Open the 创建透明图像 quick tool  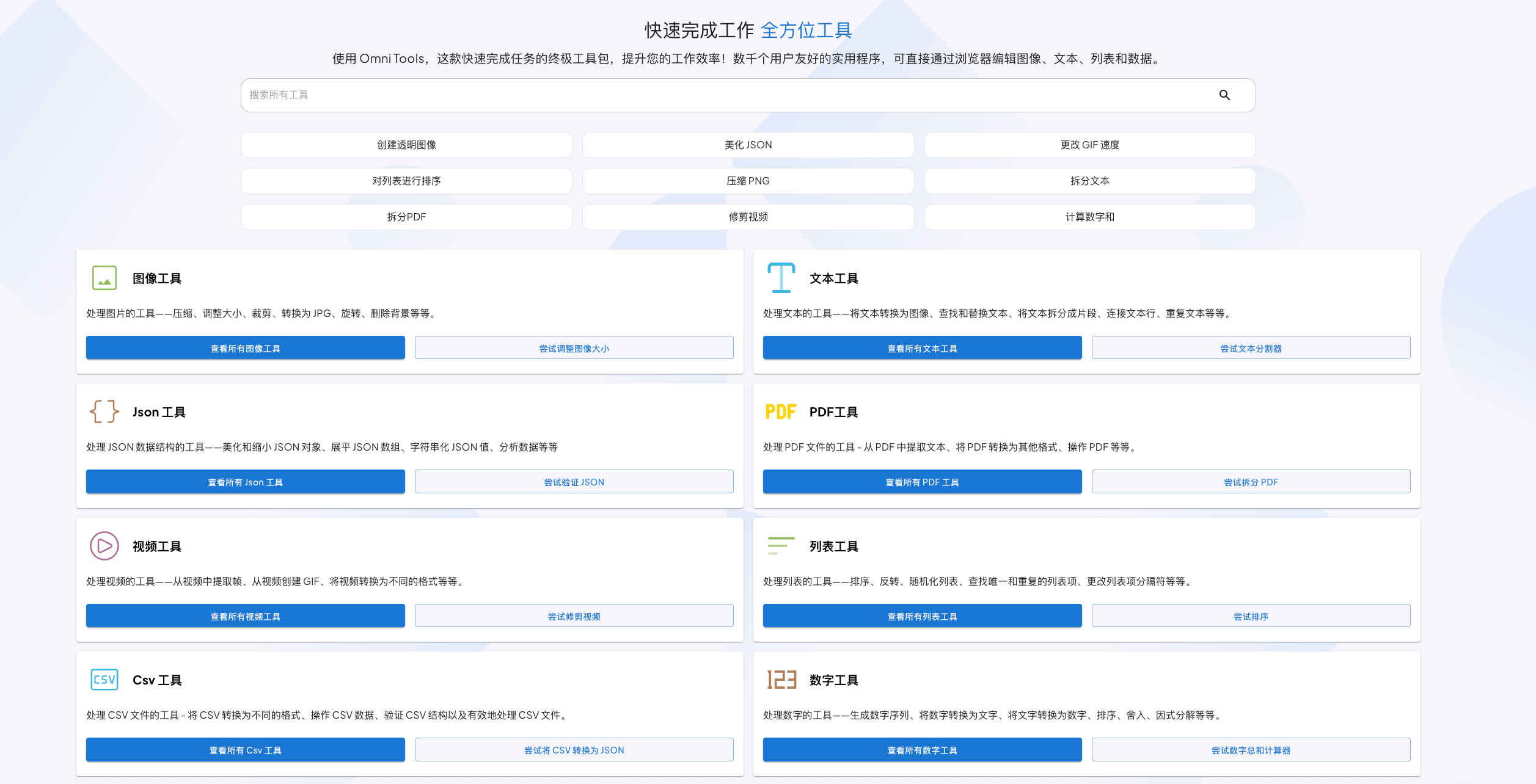406,145
